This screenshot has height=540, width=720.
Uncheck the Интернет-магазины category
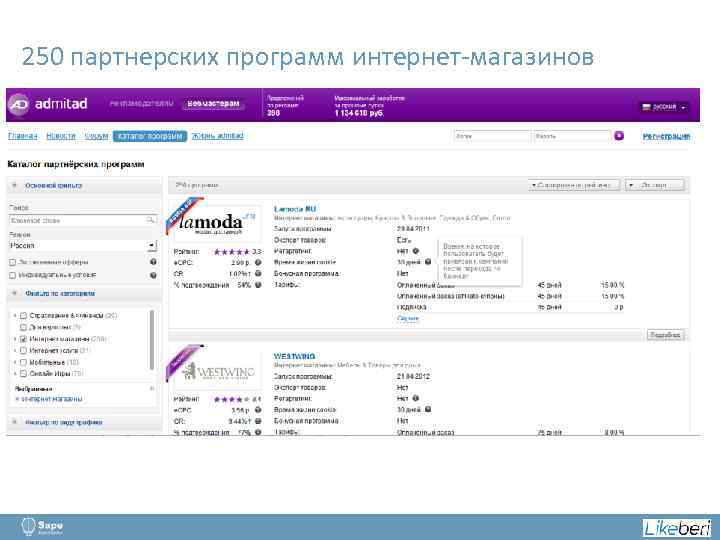[23, 339]
